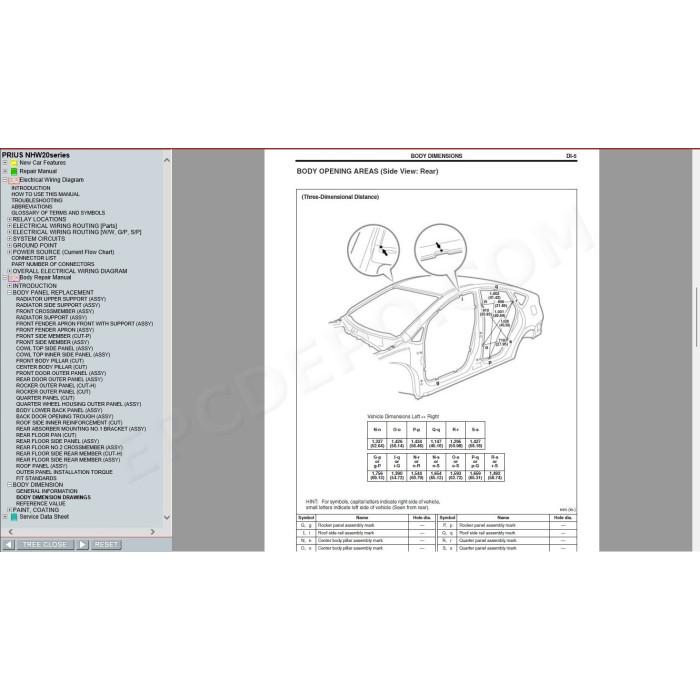Open ROCKER OUTER PANEL (CUT-H)
Screen dimensions: 700x700
[x=56, y=386]
